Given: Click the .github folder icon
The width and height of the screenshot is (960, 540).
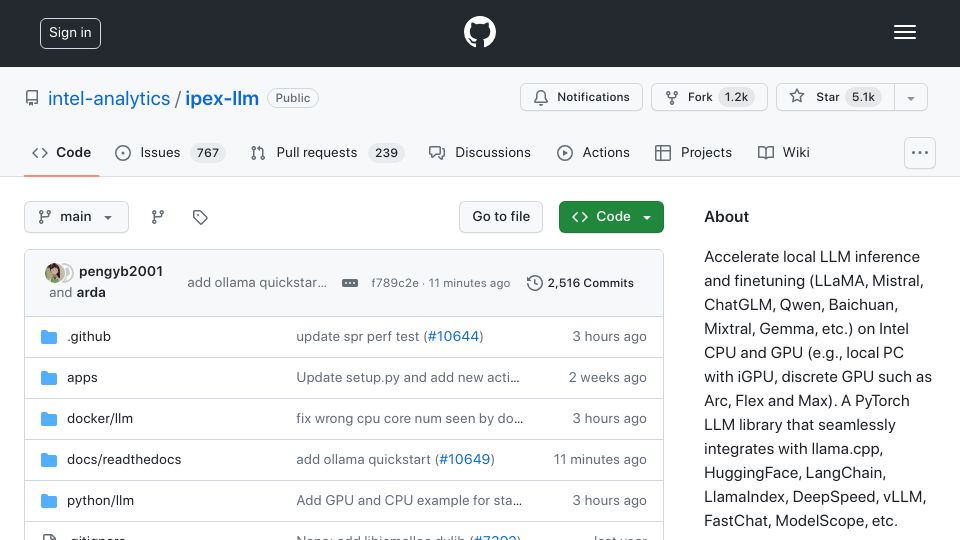Looking at the screenshot, I should pos(49,337).
